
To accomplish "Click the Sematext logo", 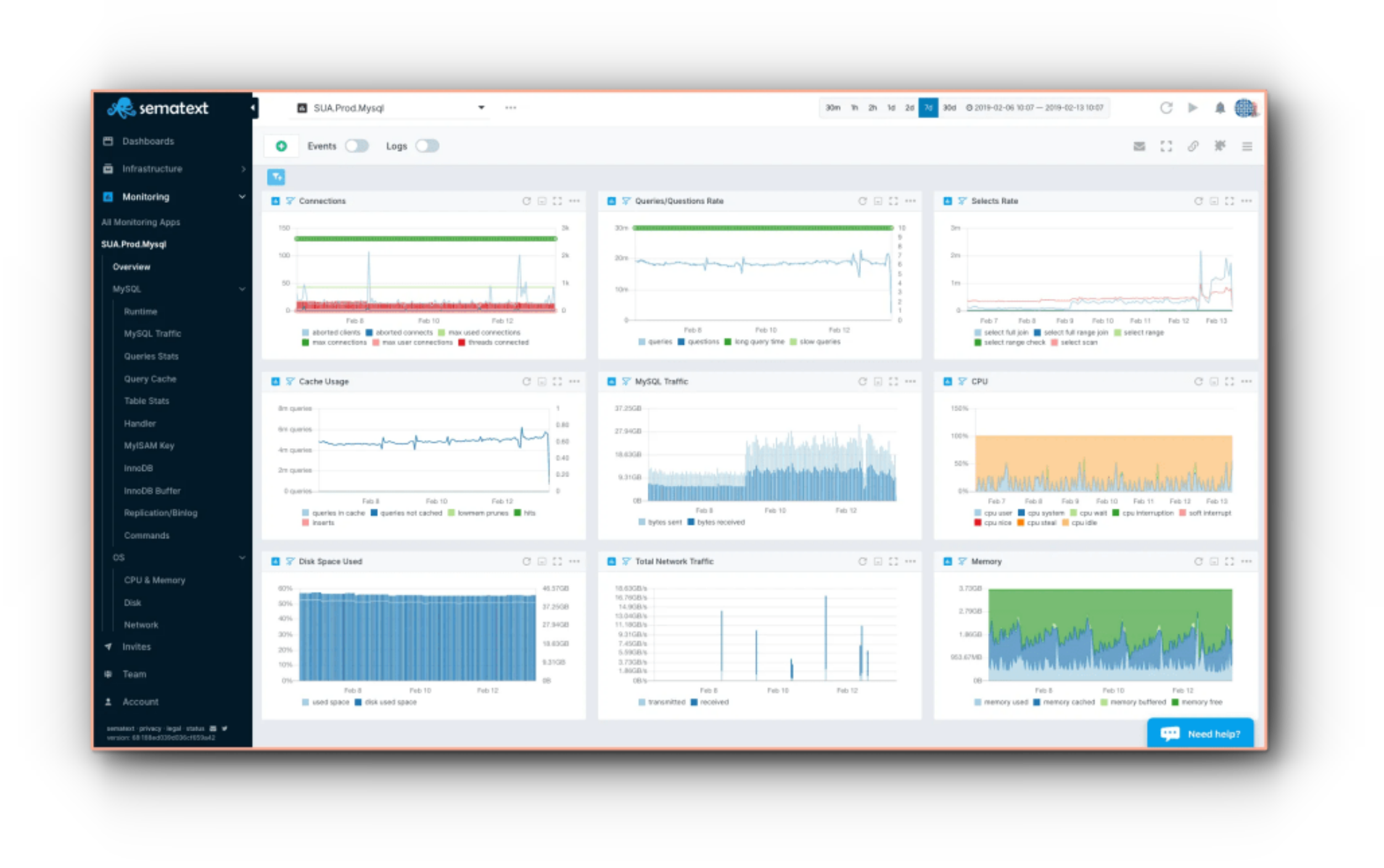I will 159,108.
